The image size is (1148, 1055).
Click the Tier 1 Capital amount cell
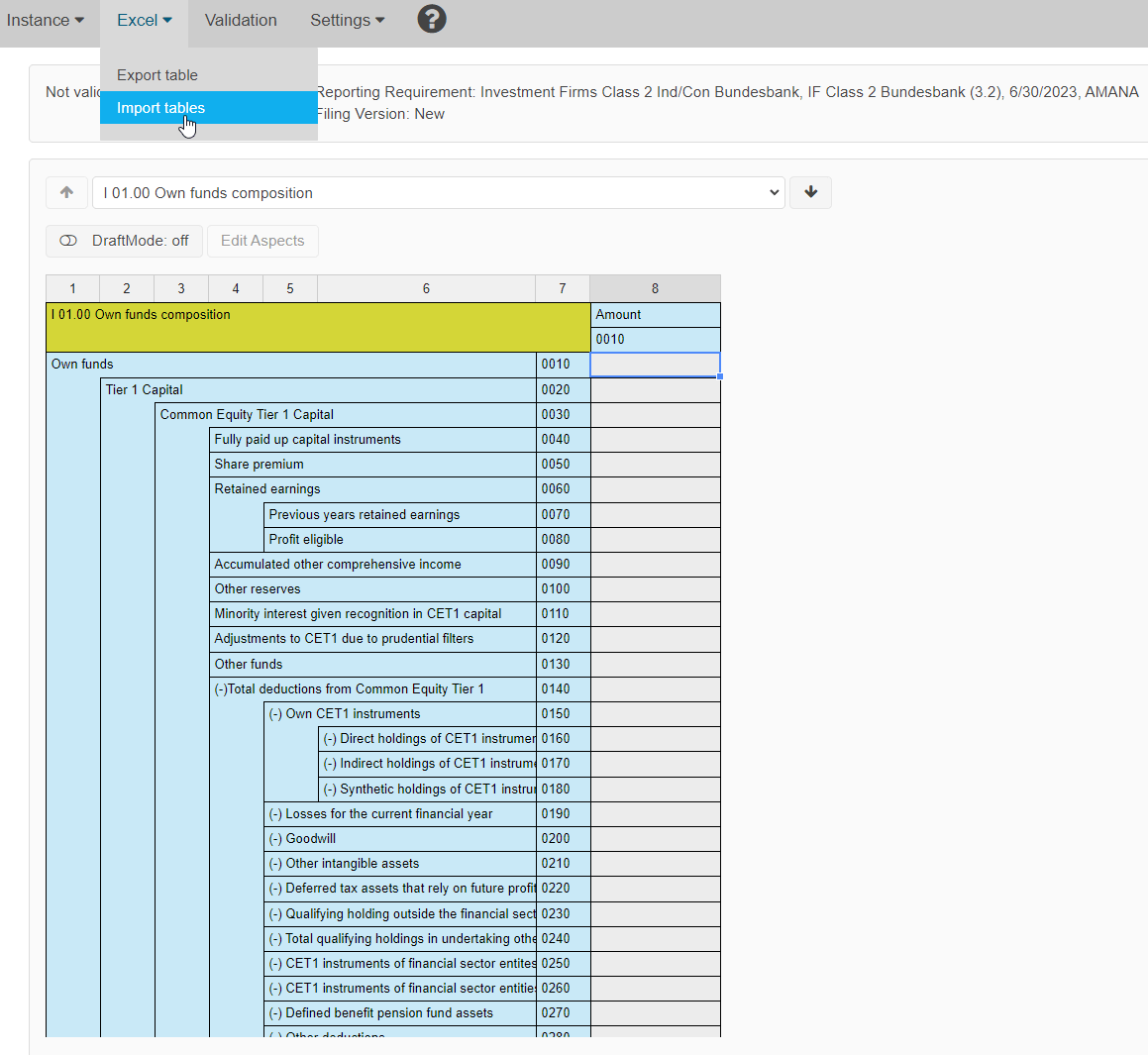pyautogui.click(x=655, y=390)
